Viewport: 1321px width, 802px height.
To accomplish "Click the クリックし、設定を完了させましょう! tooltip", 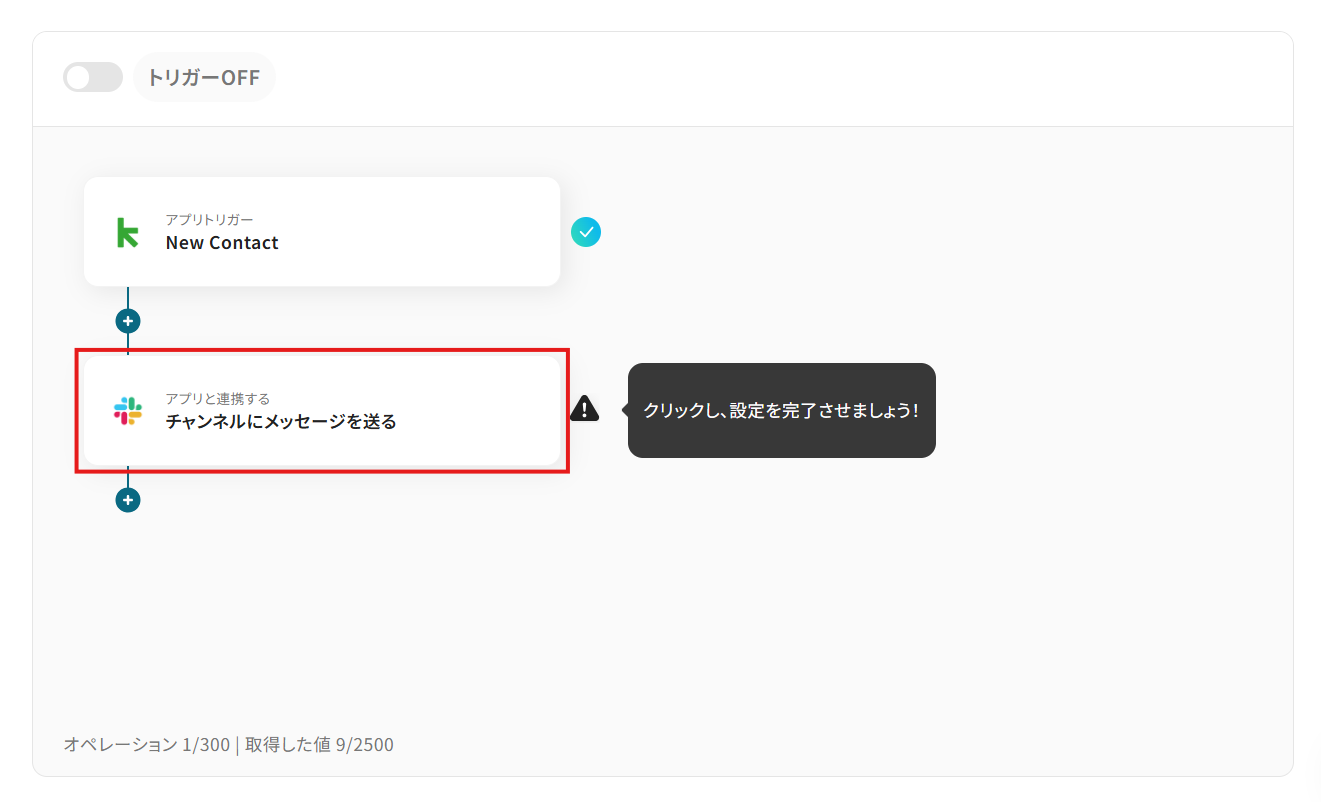I will point(781,410).
